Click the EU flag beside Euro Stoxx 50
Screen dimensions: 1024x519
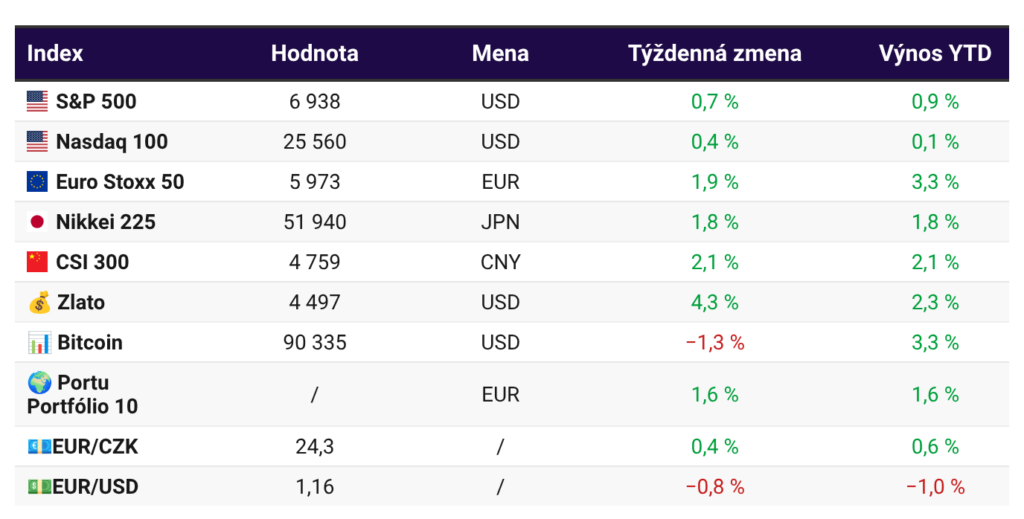coord(37,182)
